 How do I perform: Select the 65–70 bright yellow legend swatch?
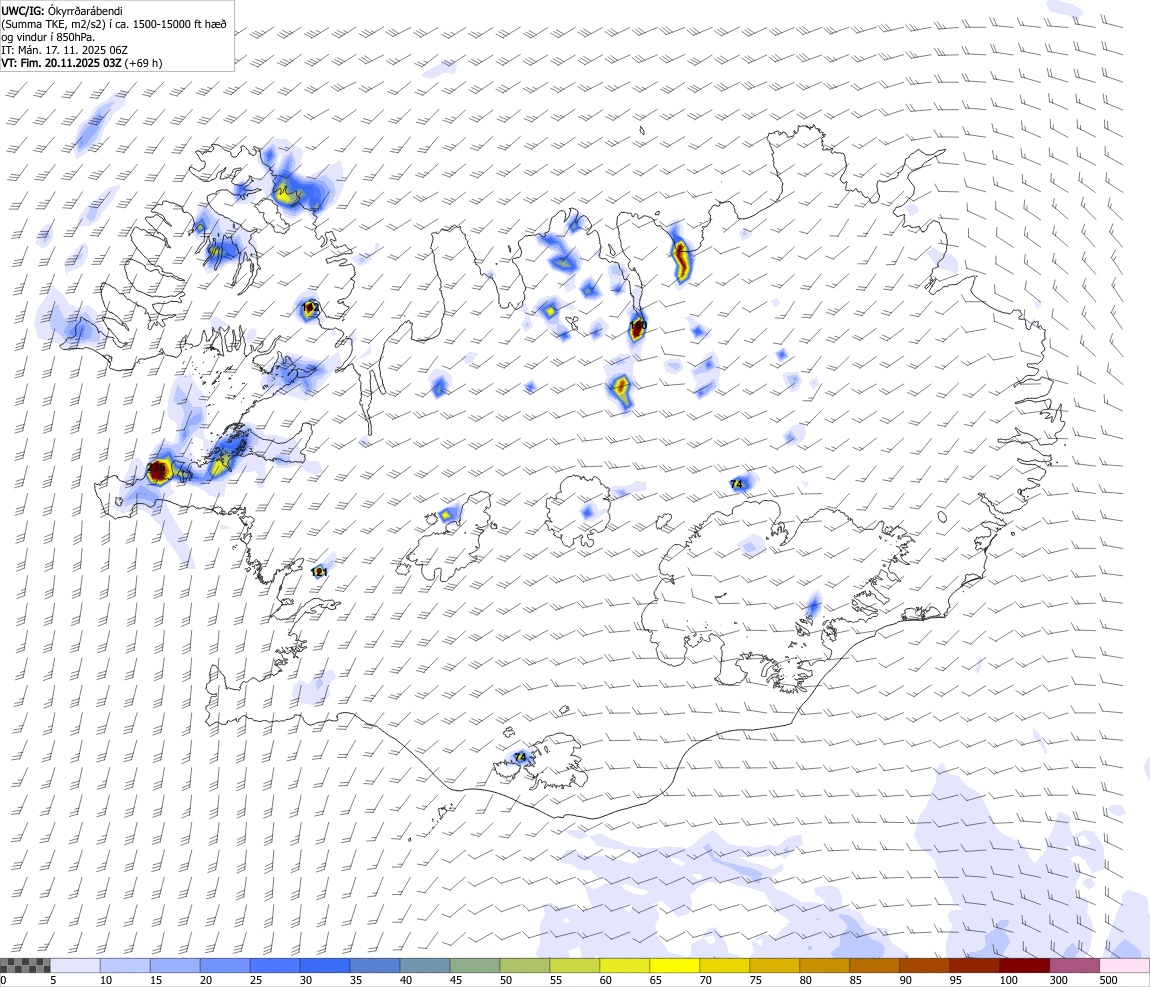675,965
